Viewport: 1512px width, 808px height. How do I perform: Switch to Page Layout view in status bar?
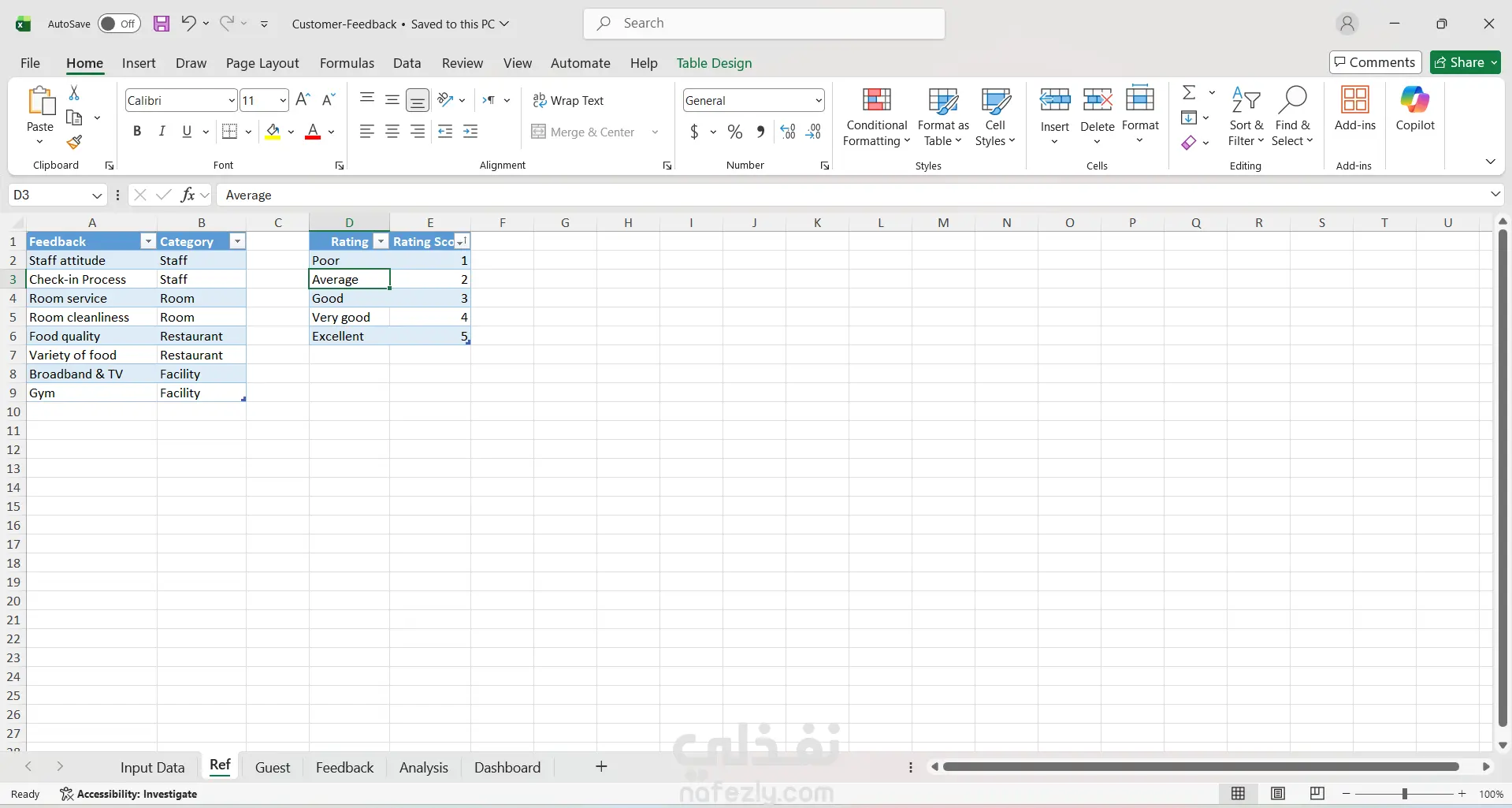pos(1278,794)
